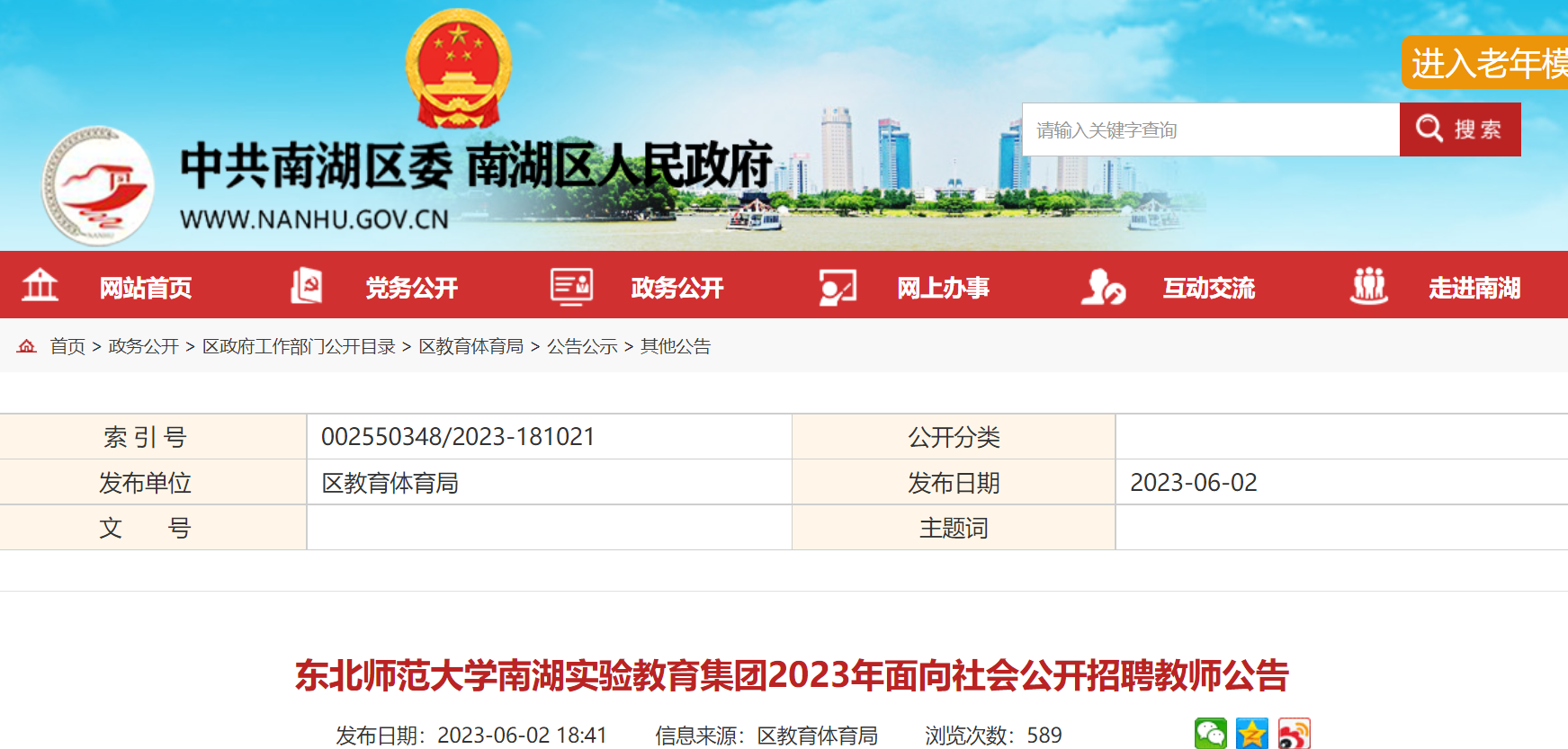Viewport: 1568px width, 749px height.
Task: Click the 首页 breadcrumb link
Action: [x=67, y=346]
